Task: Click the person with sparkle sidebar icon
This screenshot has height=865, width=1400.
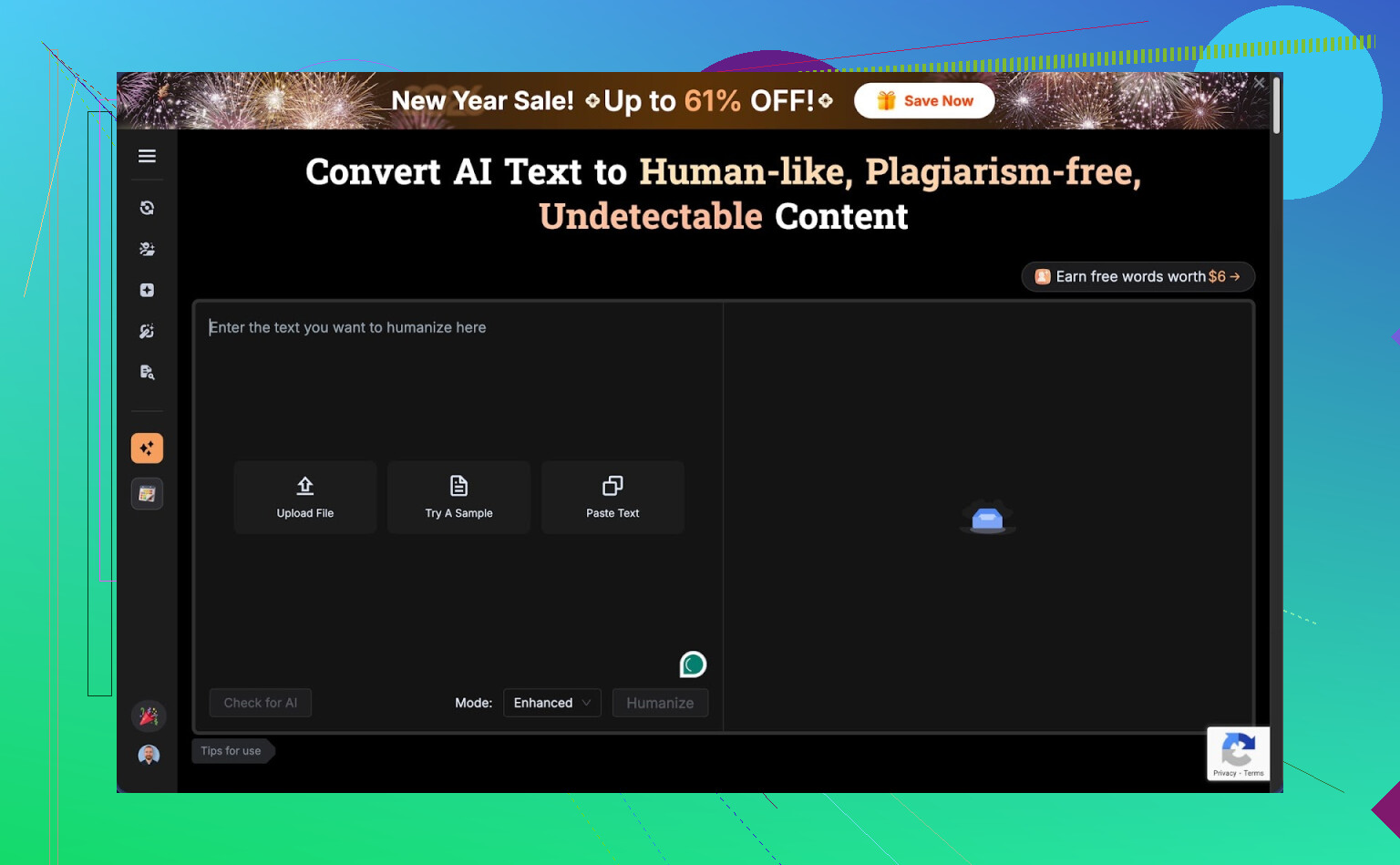Action: click(147, 249)
